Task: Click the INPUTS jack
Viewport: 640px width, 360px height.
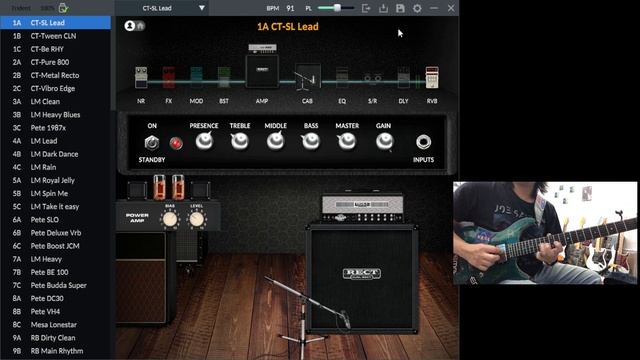Action: [x=423, y=142]
